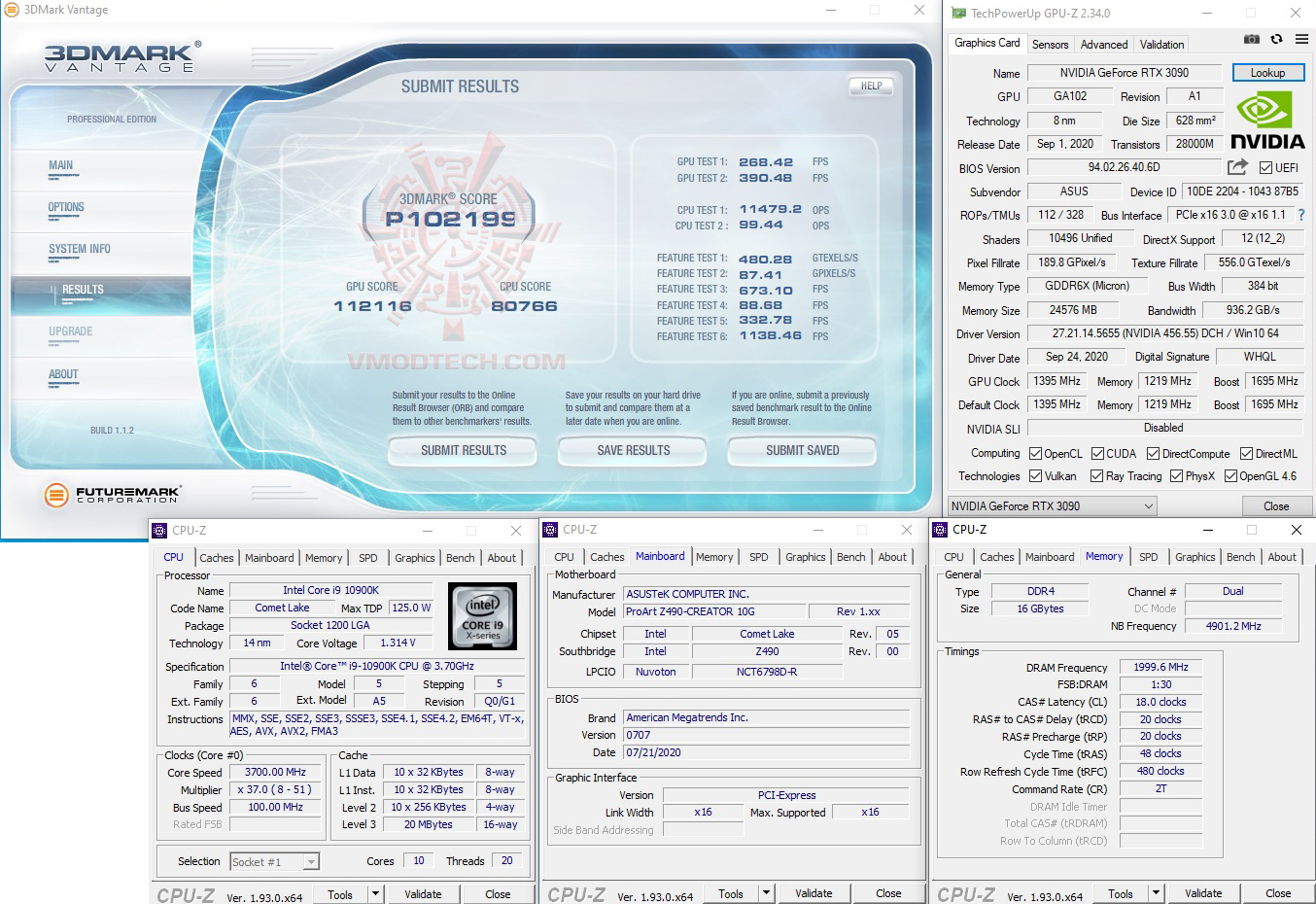Take a GPU-Z screenshot with the camera icon
The width and height of the screenshot is (1316, 904).
(x=1252, y=39)
